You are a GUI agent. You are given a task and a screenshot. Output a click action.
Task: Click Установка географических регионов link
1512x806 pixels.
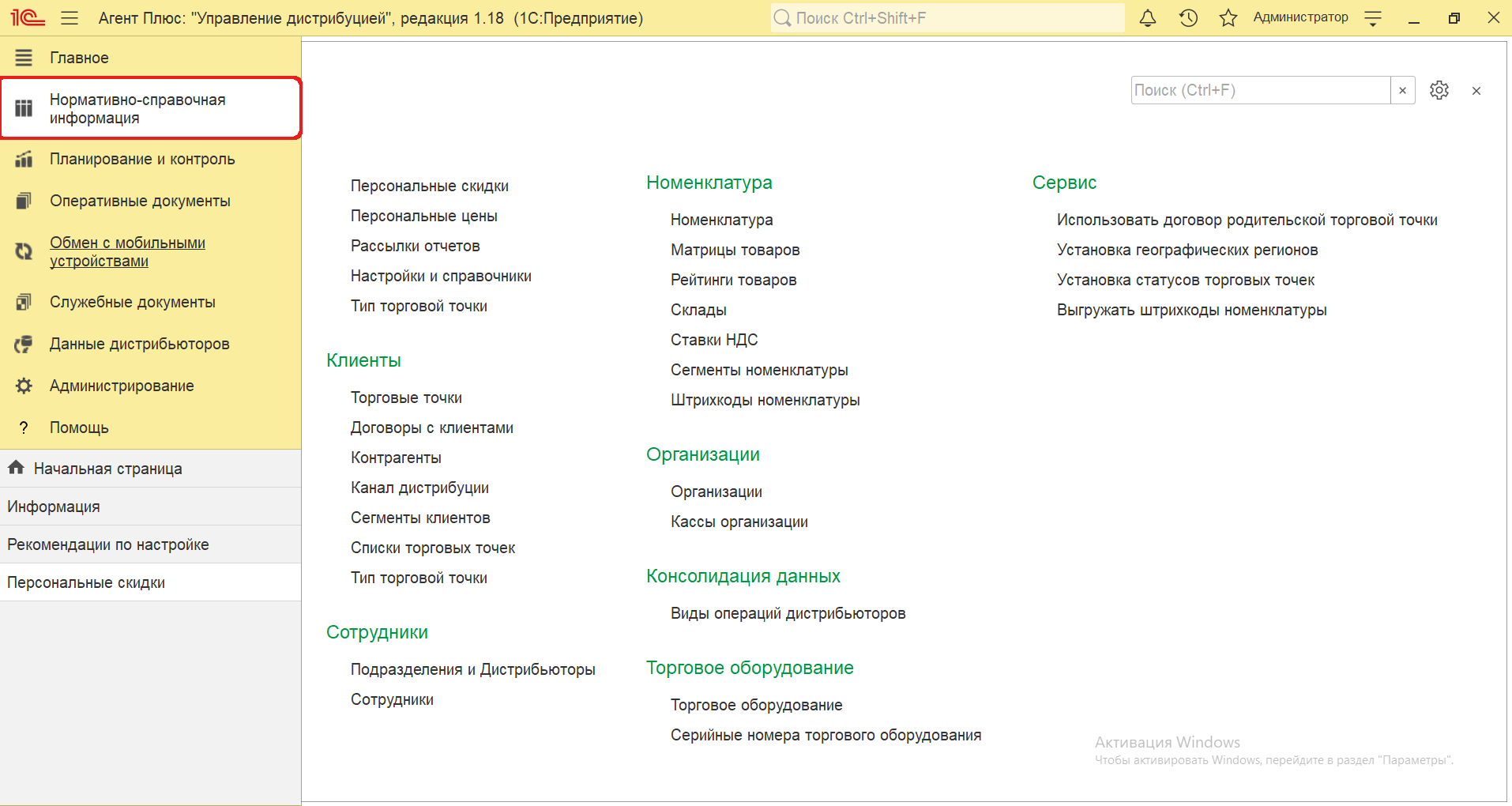pos(1187,250)
